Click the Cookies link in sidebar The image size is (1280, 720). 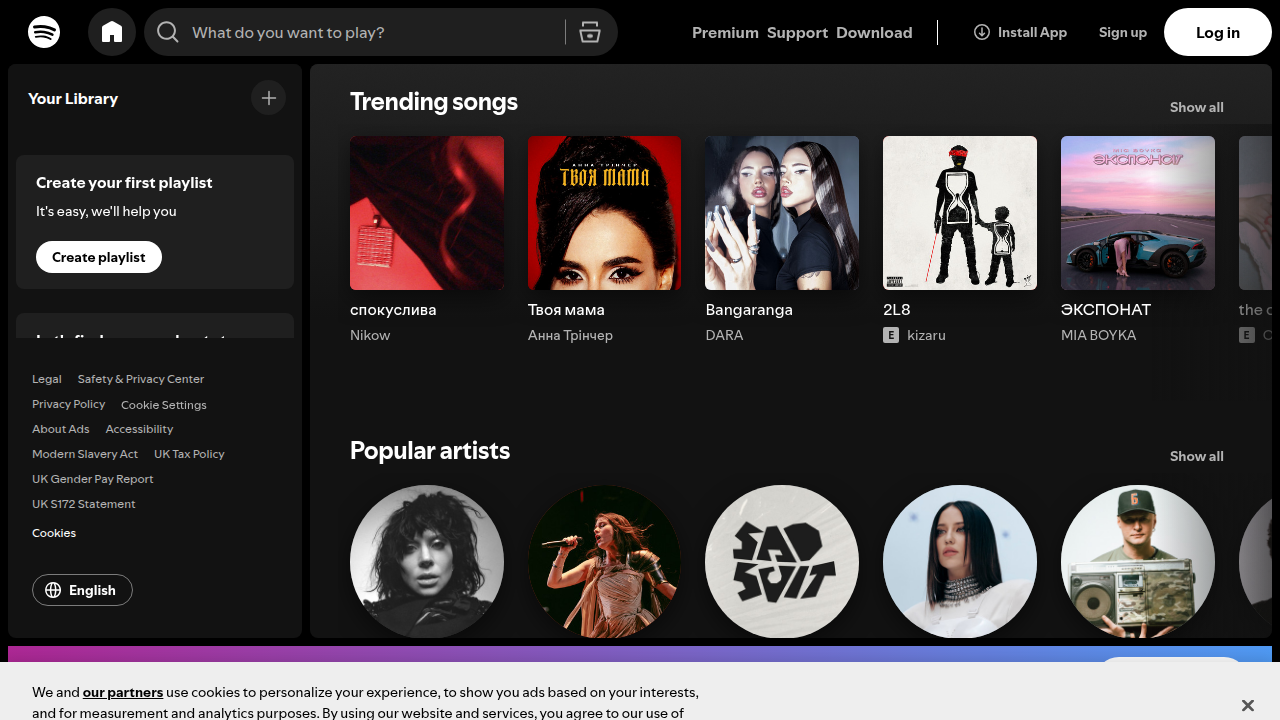pyautogui.click(x=54, y=533)
